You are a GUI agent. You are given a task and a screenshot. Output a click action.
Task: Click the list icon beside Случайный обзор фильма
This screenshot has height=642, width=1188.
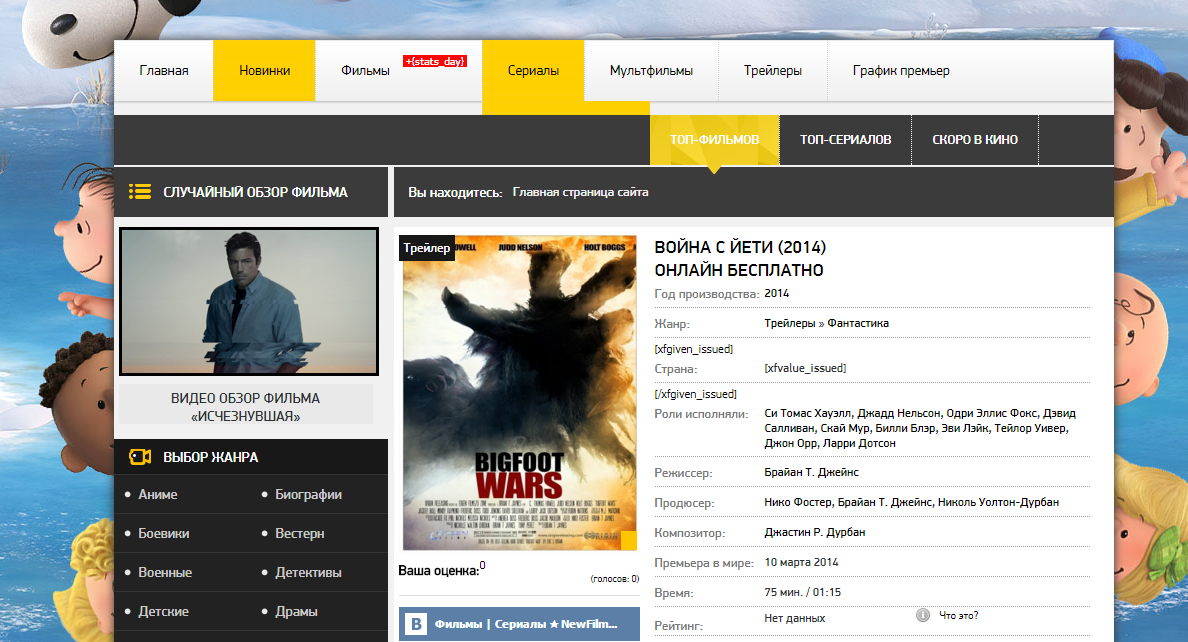tap(139, 192)
